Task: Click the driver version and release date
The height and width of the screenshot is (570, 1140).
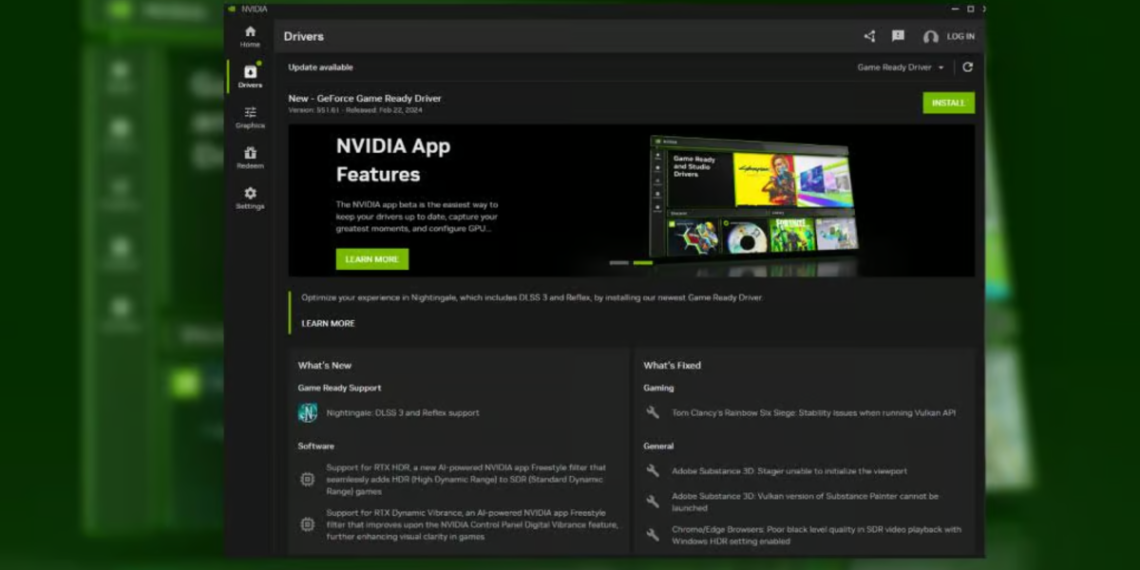Action: click(x=355, y=111)
